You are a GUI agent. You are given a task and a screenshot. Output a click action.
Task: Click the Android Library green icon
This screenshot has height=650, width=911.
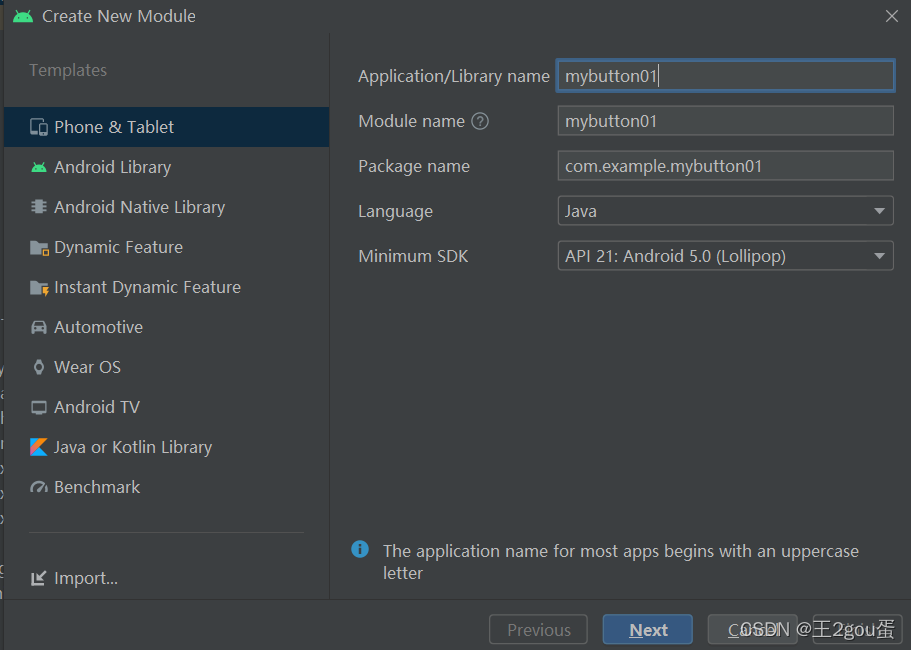coord(39,167)
